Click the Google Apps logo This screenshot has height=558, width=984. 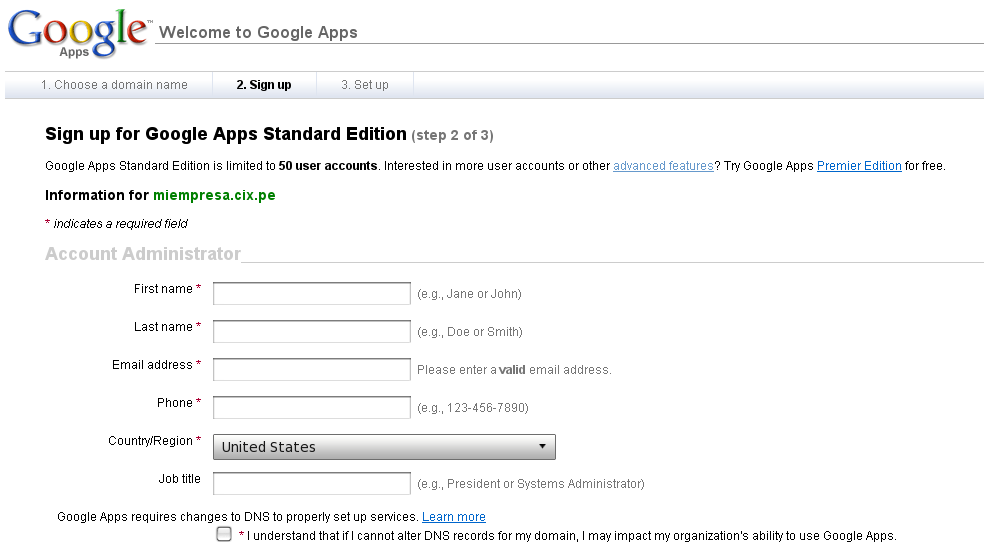pyautogui.click(x=79, y=34)
